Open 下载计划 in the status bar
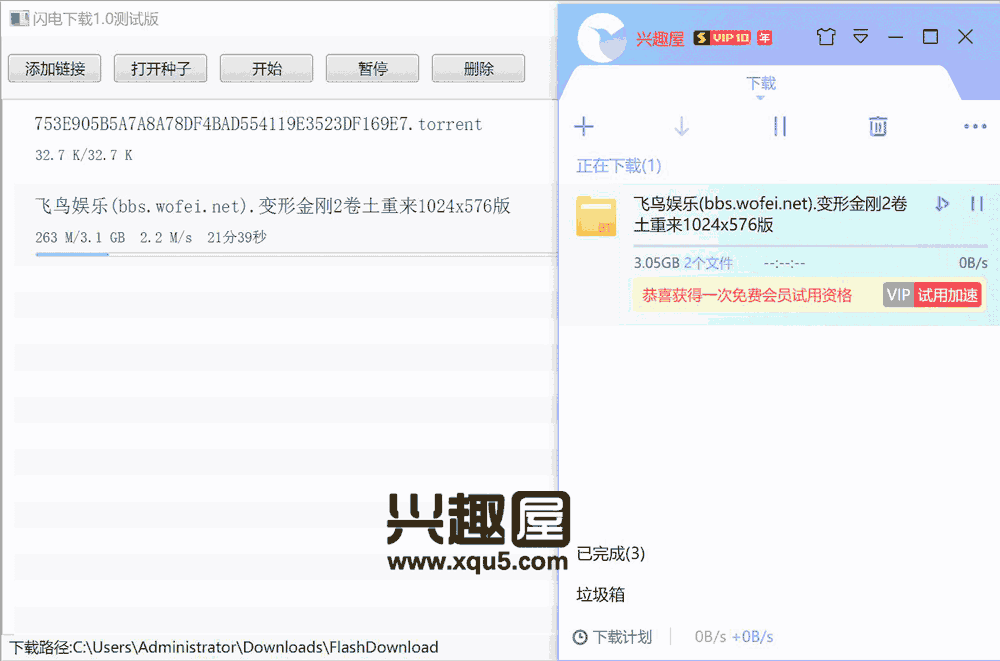This screenshot has height=661, width=1000. [x=622, y=637]
